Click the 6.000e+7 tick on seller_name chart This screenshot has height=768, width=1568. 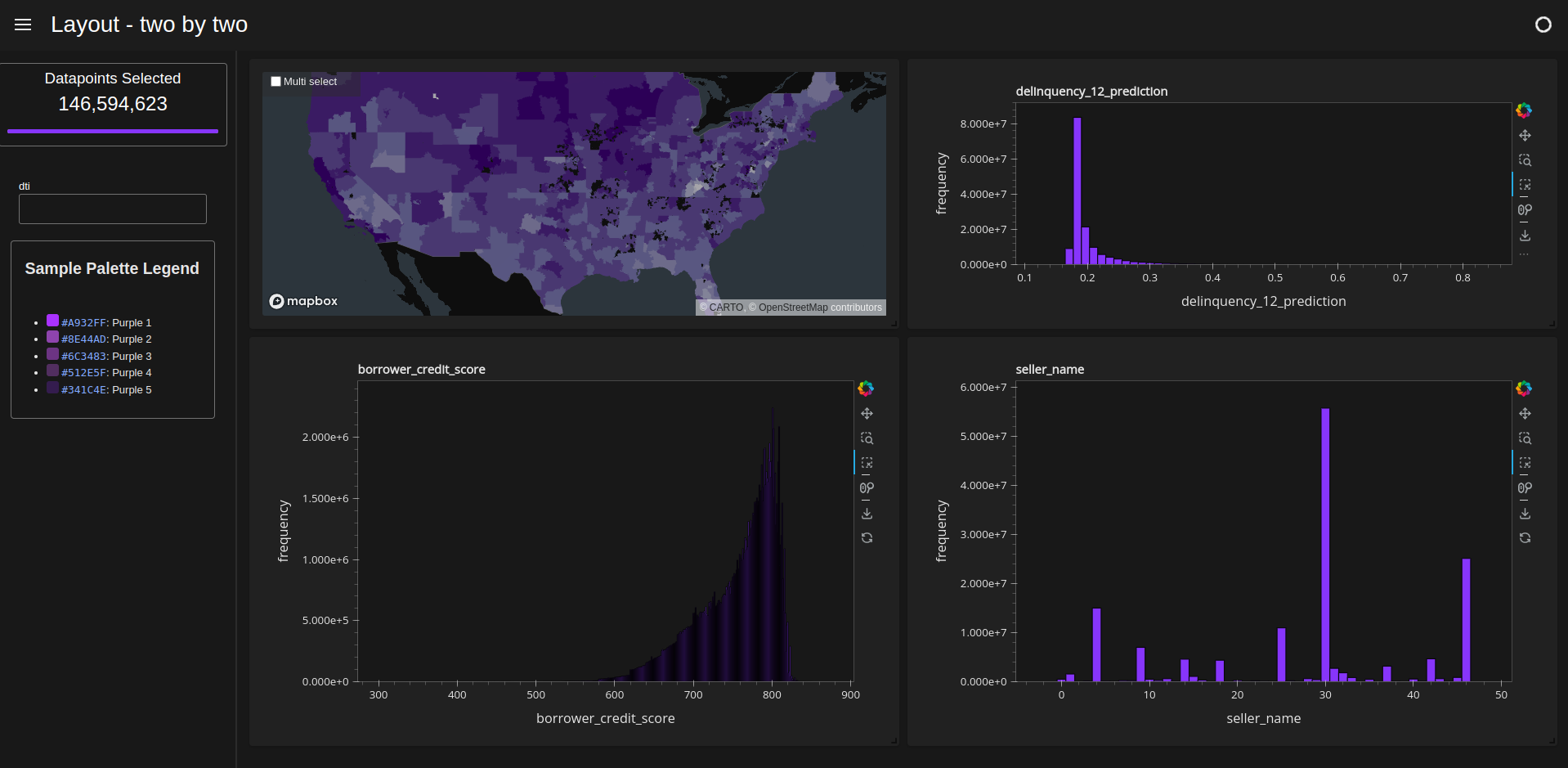[983, 387]
